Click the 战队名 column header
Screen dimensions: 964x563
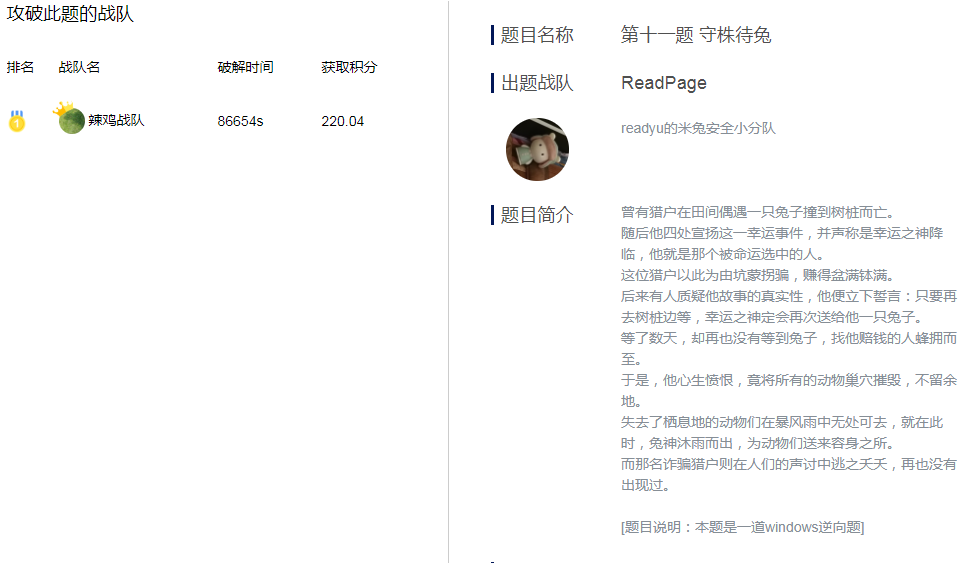click(x=79, y=67)
